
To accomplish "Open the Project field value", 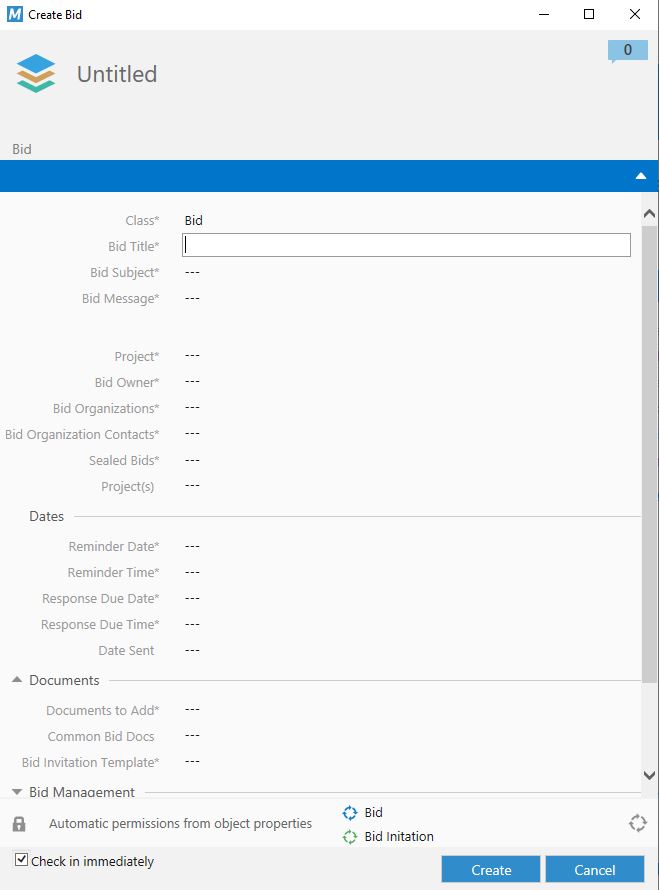I will [193, 356].
